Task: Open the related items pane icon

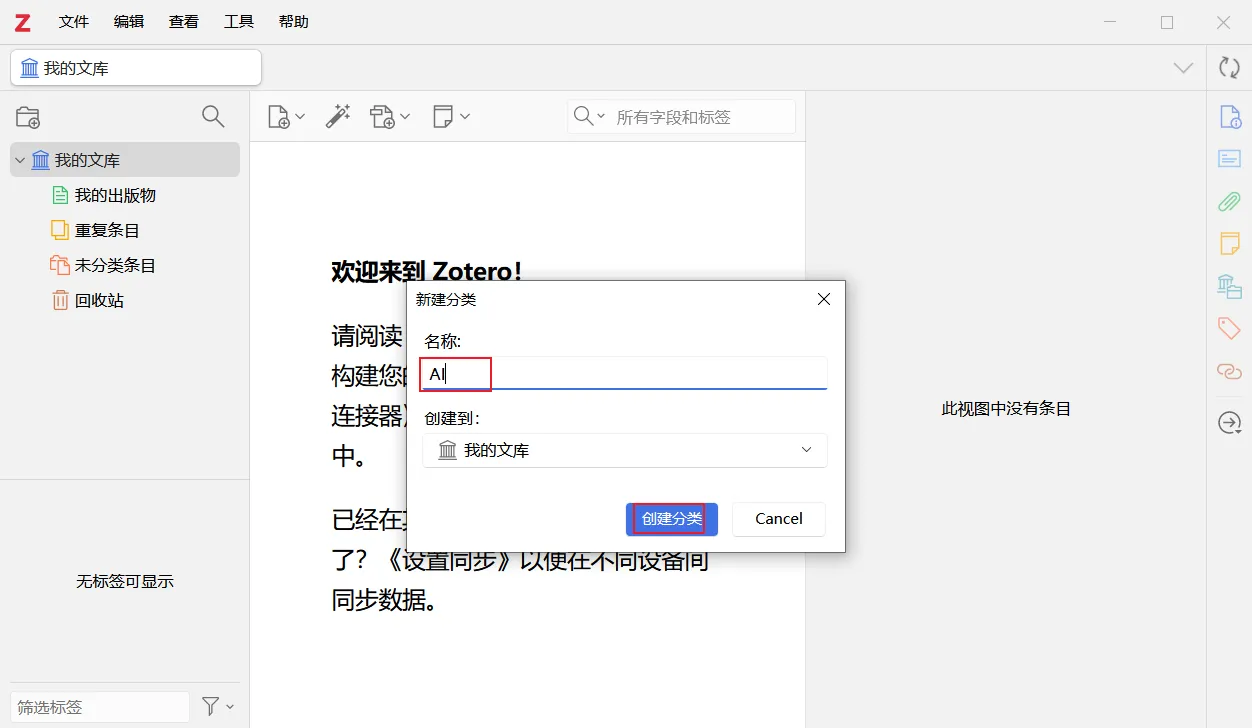Action: [1229, 371]
